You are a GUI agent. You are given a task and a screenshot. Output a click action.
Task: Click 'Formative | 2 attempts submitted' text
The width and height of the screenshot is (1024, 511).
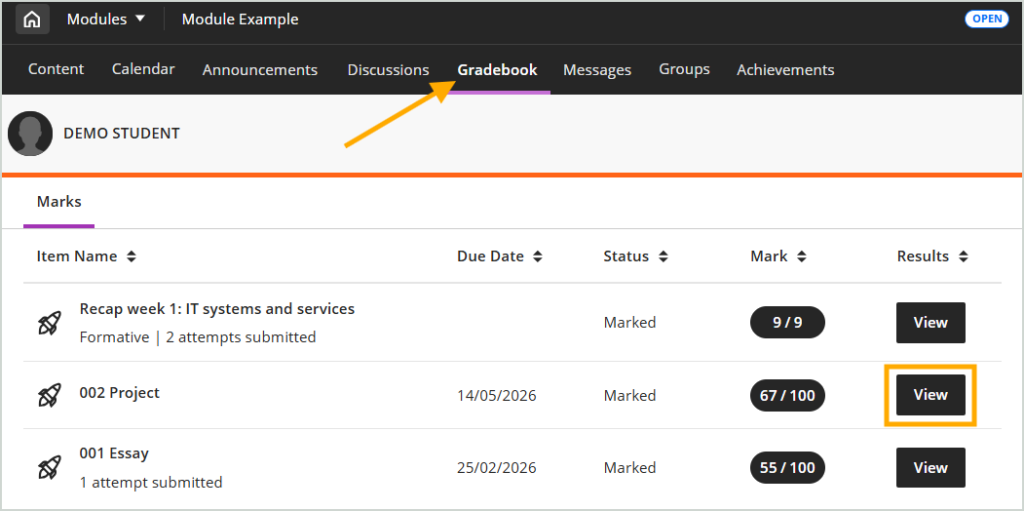[x=198, y=337]
